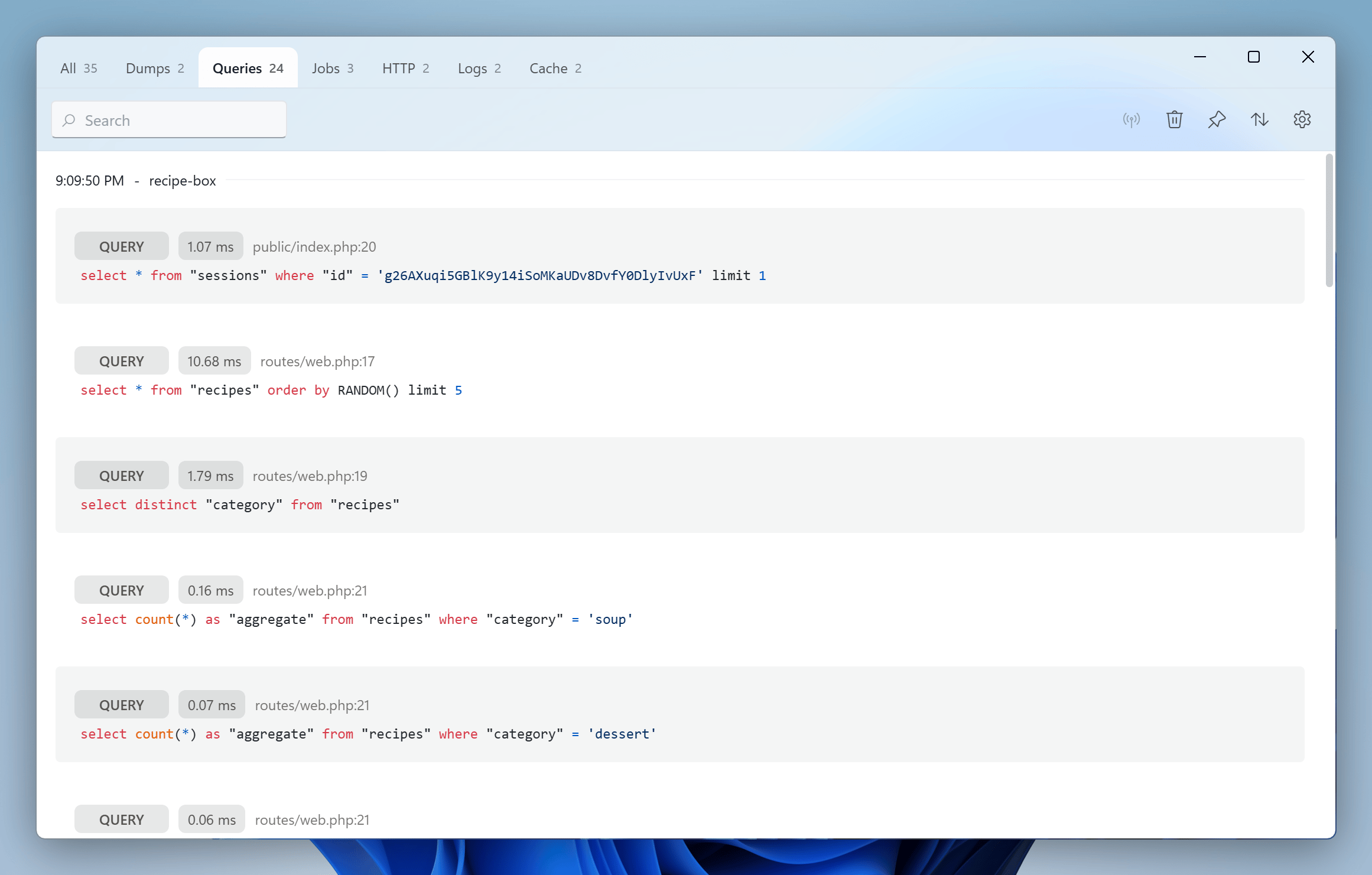Switch to the HTTP tab
This screenshot has height=875, width=1372.
pos(405,69)
